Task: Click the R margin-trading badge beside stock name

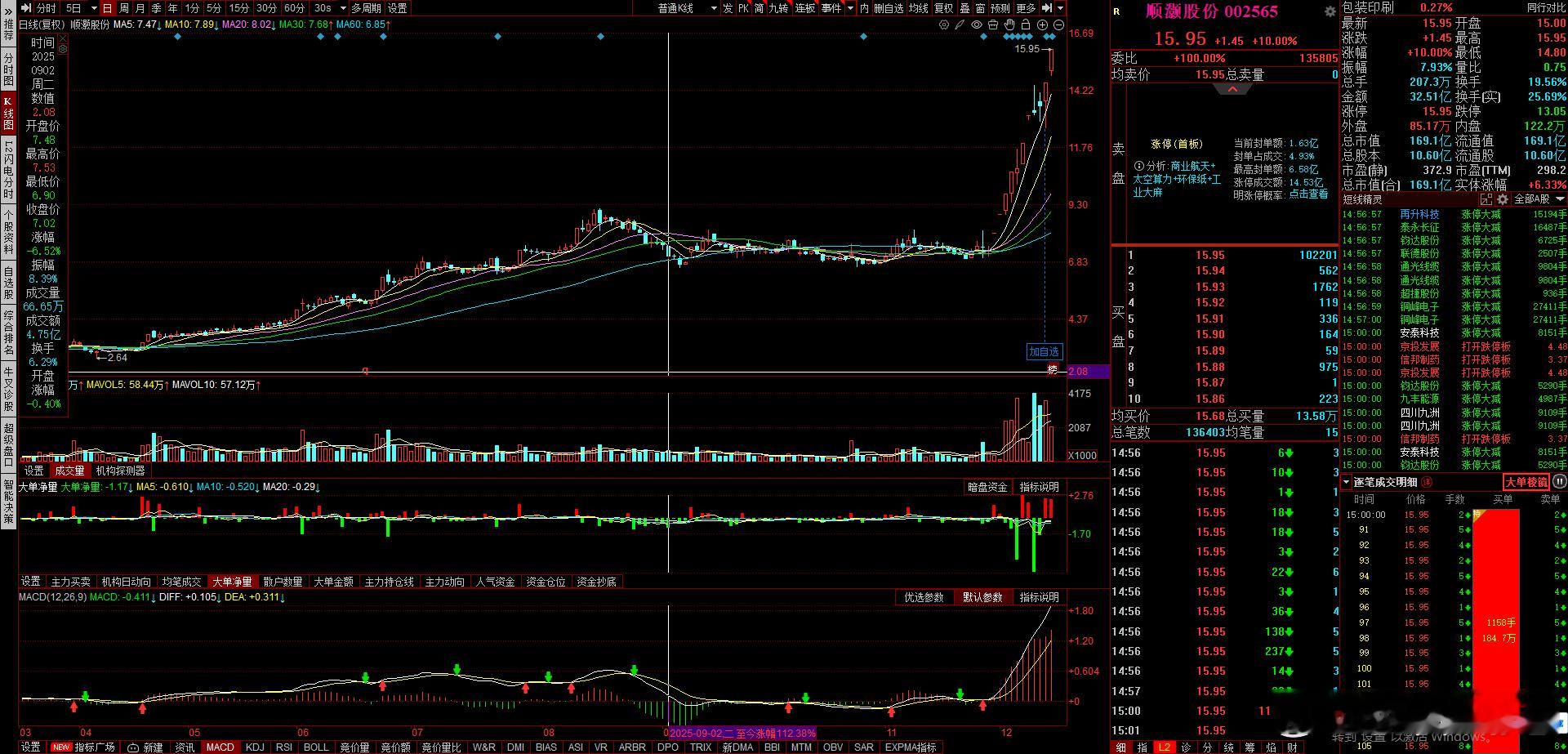Action: (x=1117, y=11)
